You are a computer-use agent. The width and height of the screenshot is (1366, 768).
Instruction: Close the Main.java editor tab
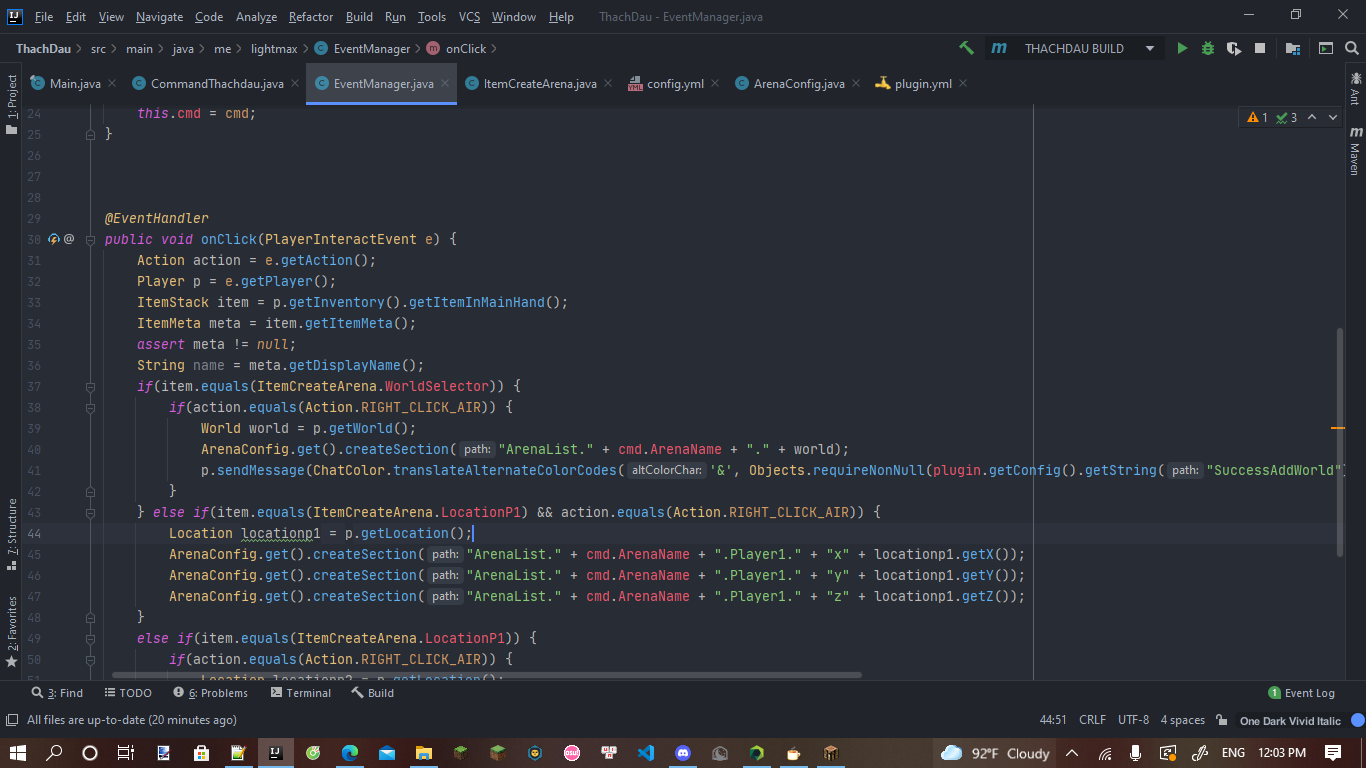point(112,84)
